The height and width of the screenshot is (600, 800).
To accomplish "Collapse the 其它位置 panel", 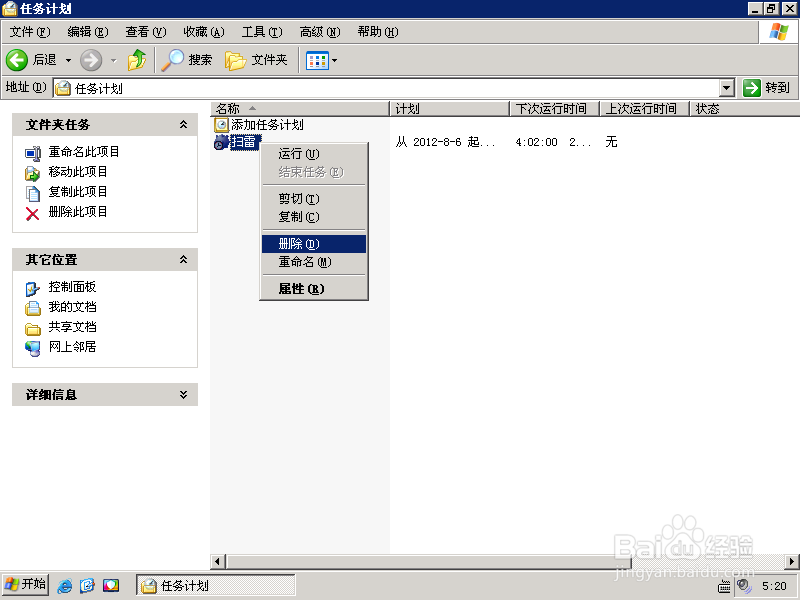I will pyautogui.click(x=183, y=260).
